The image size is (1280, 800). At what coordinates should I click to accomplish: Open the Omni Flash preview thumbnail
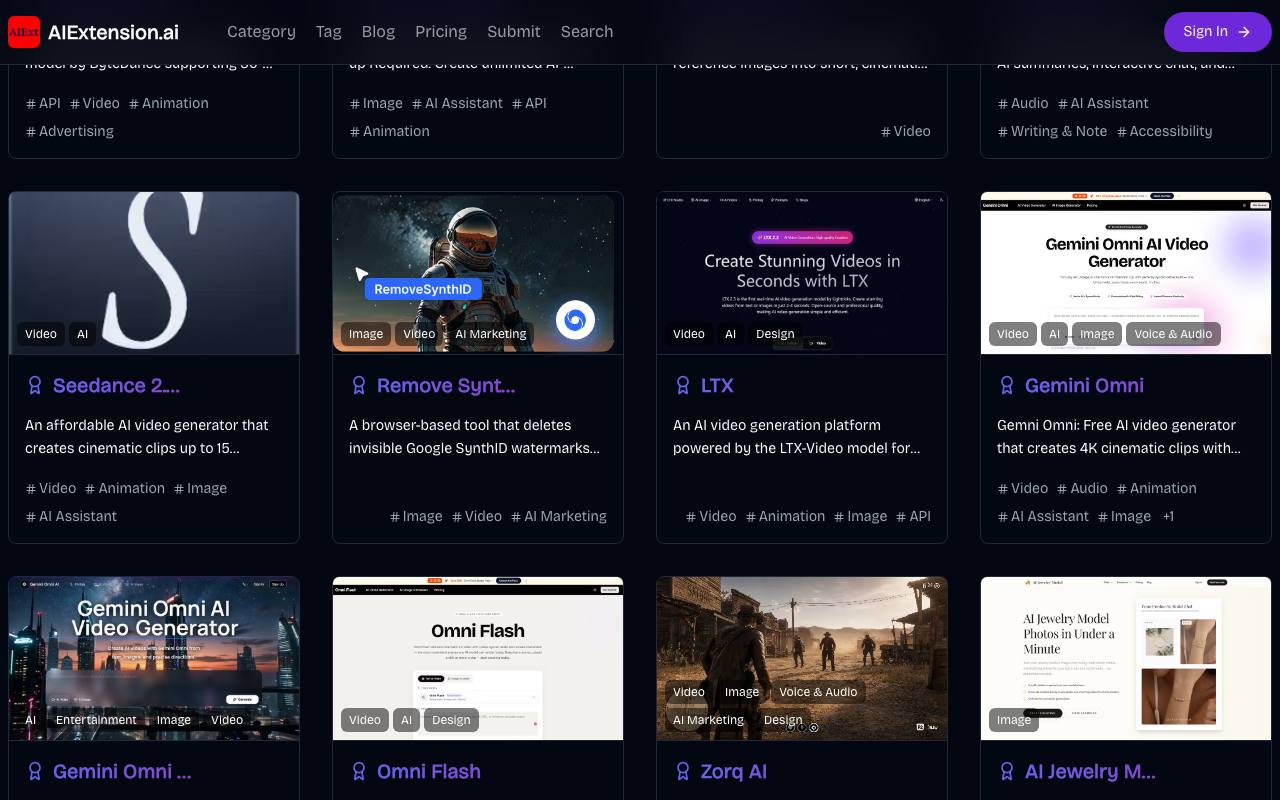click(478, 658)
